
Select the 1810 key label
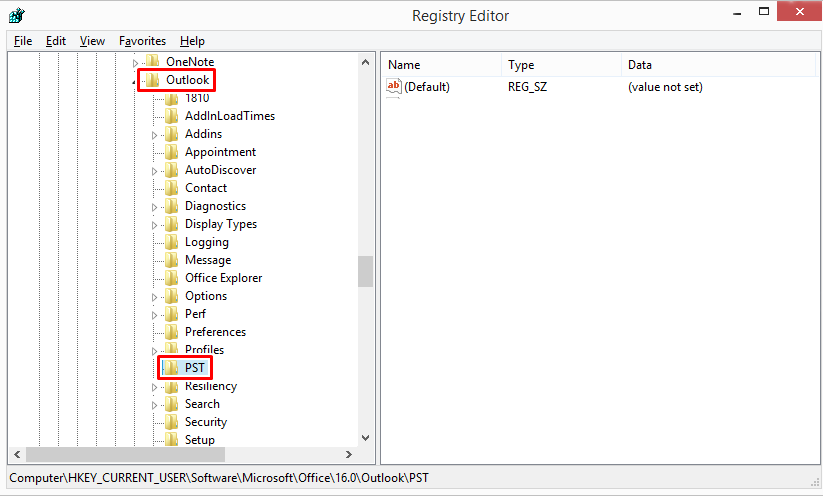pos(197,98)
